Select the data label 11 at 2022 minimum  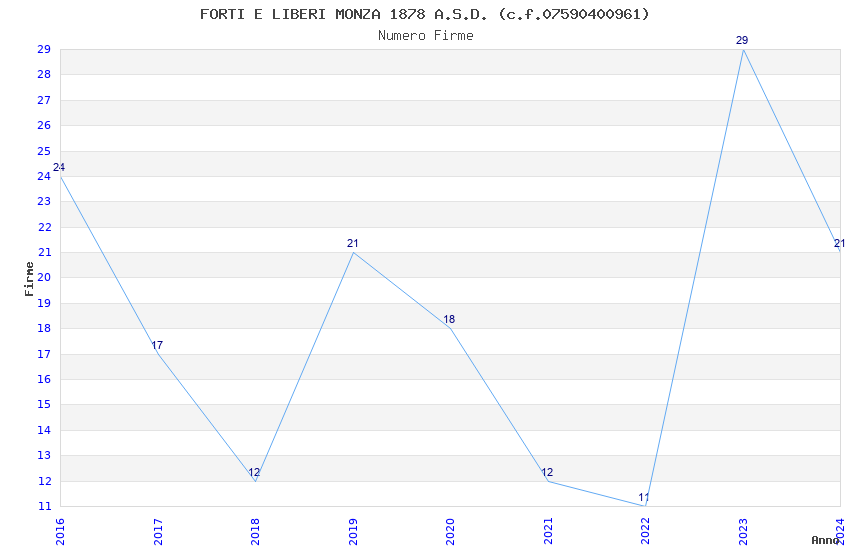(643, 497)
